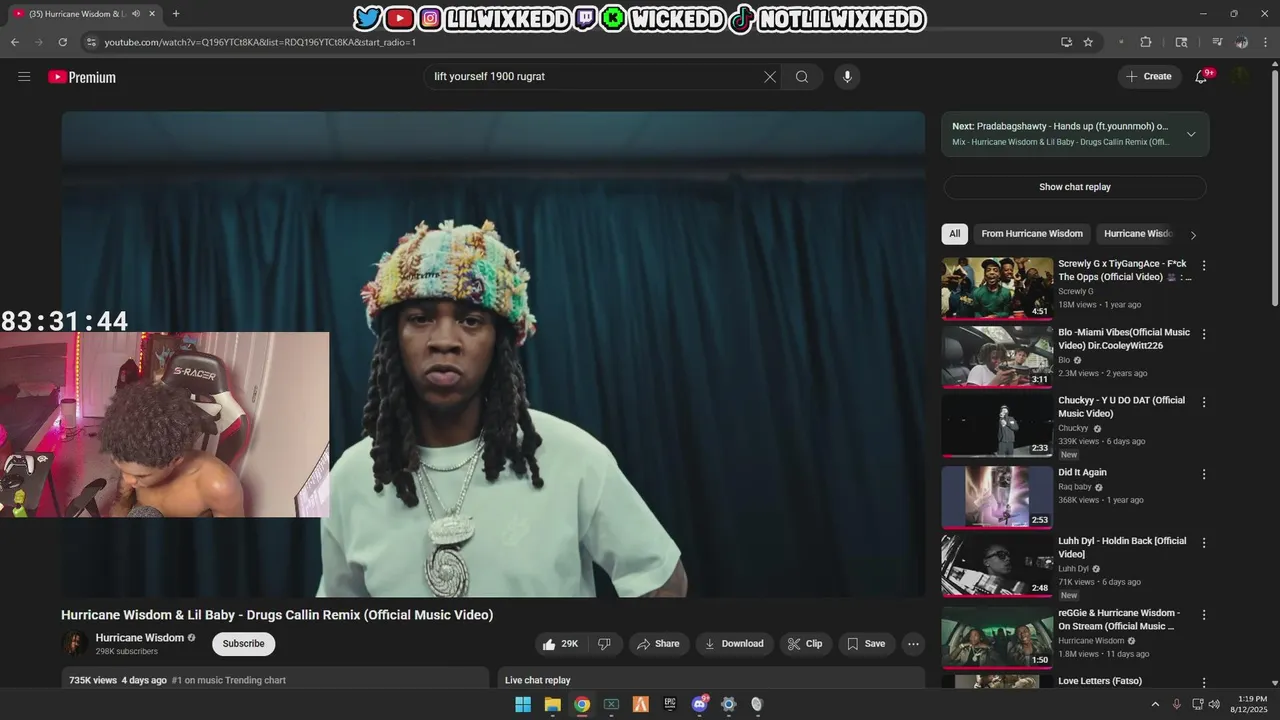Open options for Luhh Dyl Holdin Back
1280x720 pixels.
click(1204, 543)
